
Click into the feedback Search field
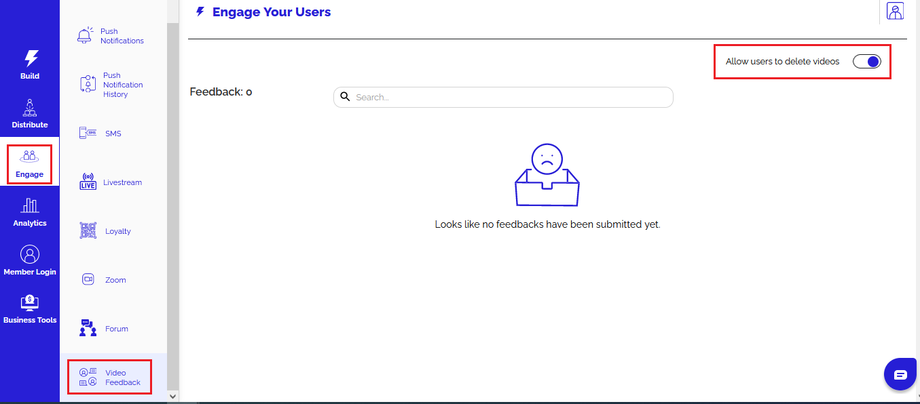(x=503, y=97)
